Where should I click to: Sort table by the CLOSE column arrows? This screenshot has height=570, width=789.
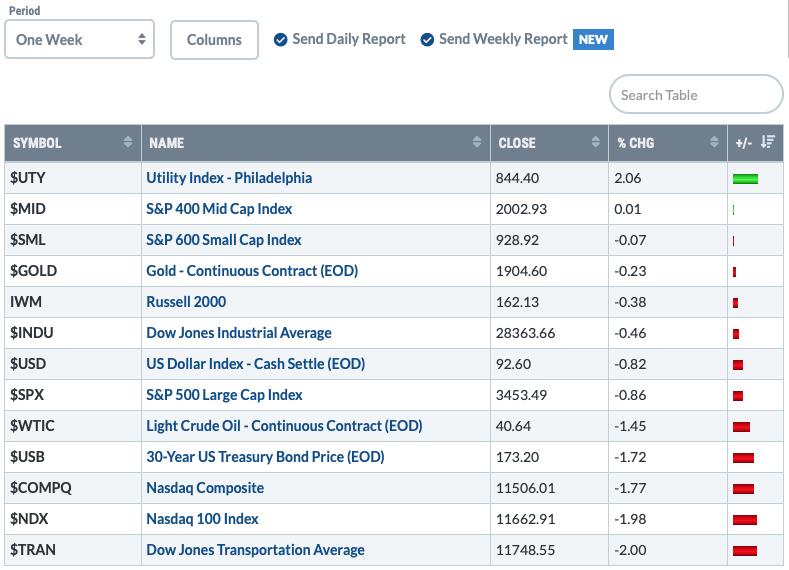[x=595, y=142]
